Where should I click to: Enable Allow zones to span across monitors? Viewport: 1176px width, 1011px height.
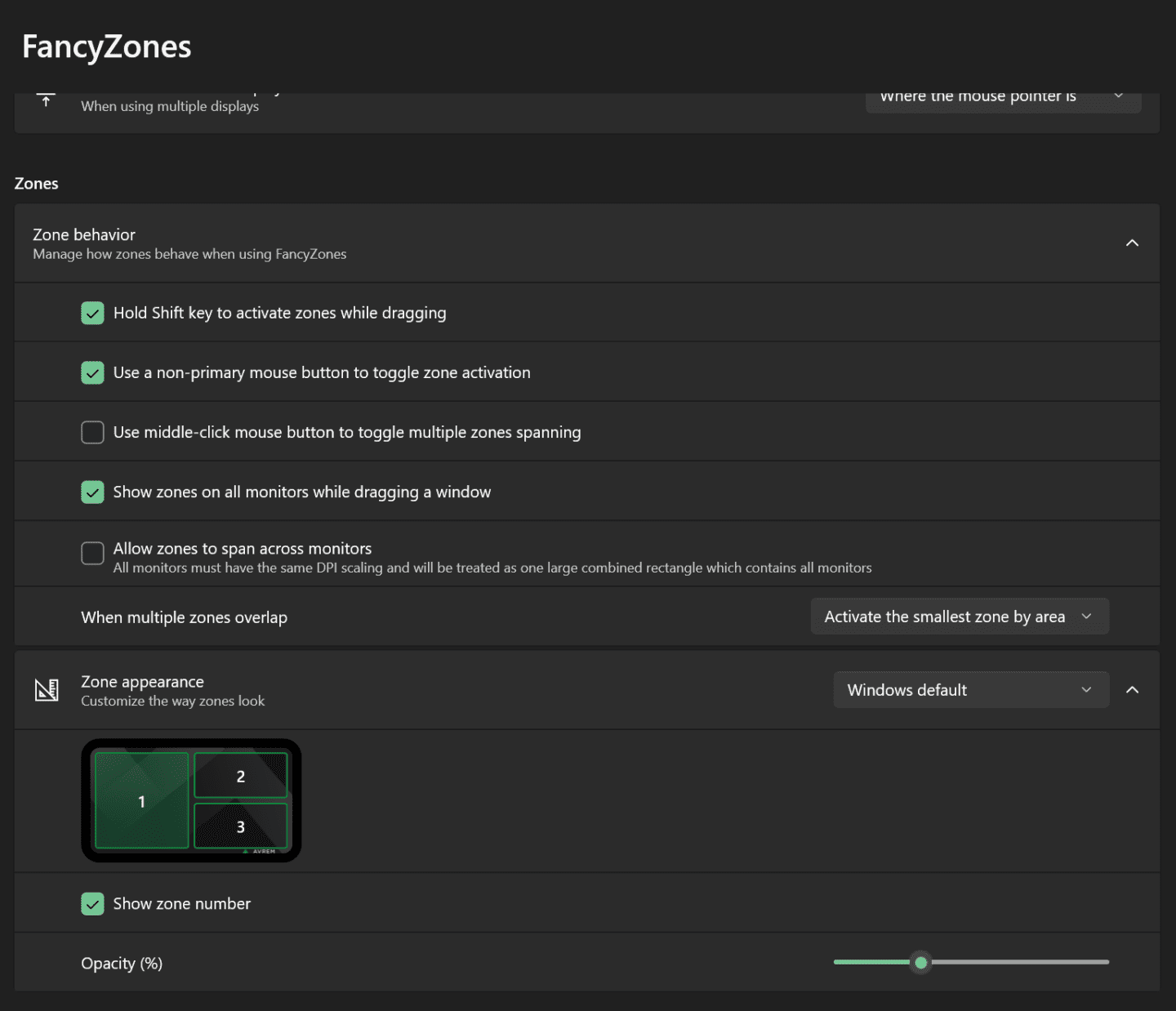[92, 553]
